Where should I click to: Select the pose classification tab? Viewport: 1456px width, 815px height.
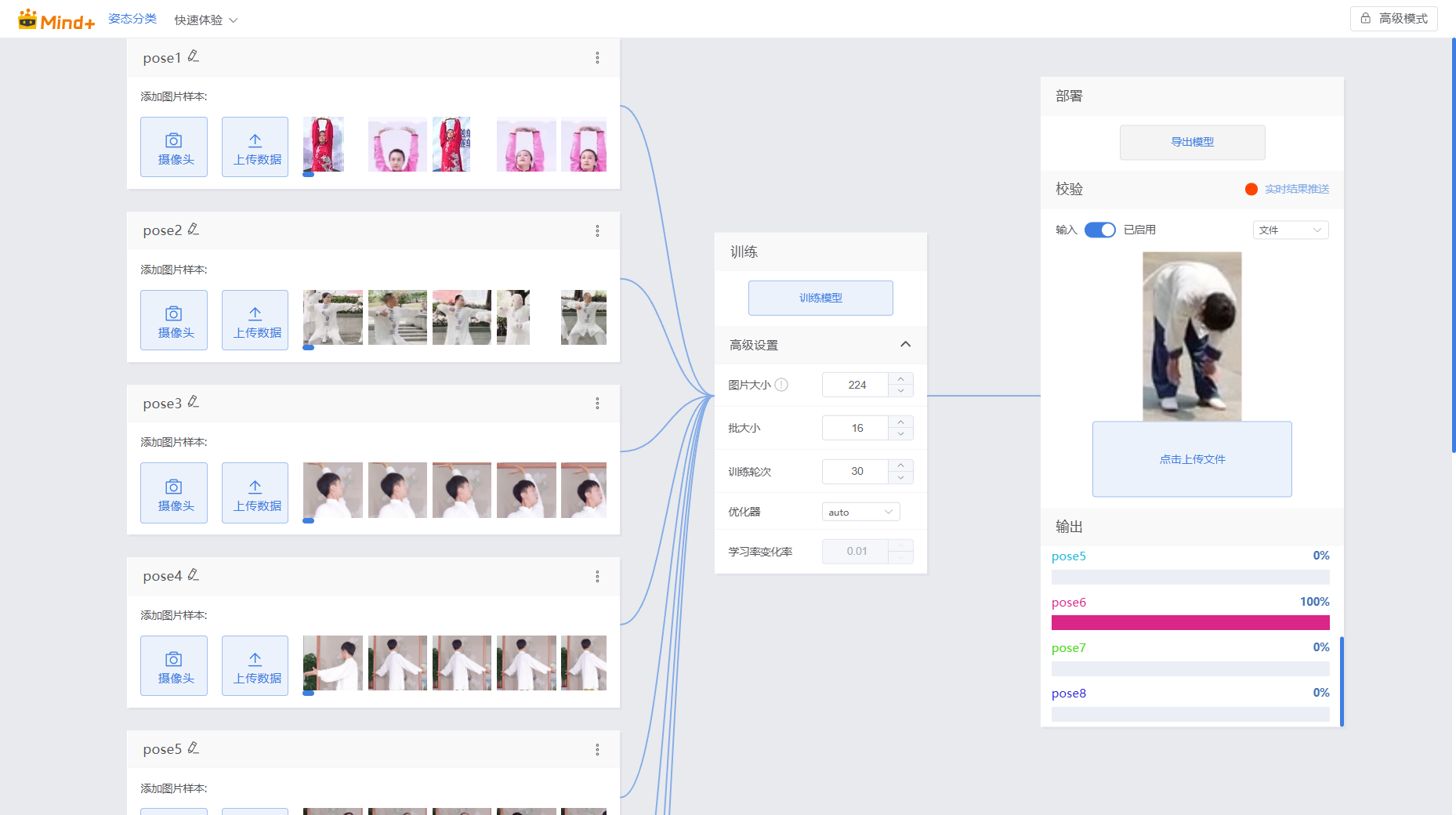(x=132, y=19)
